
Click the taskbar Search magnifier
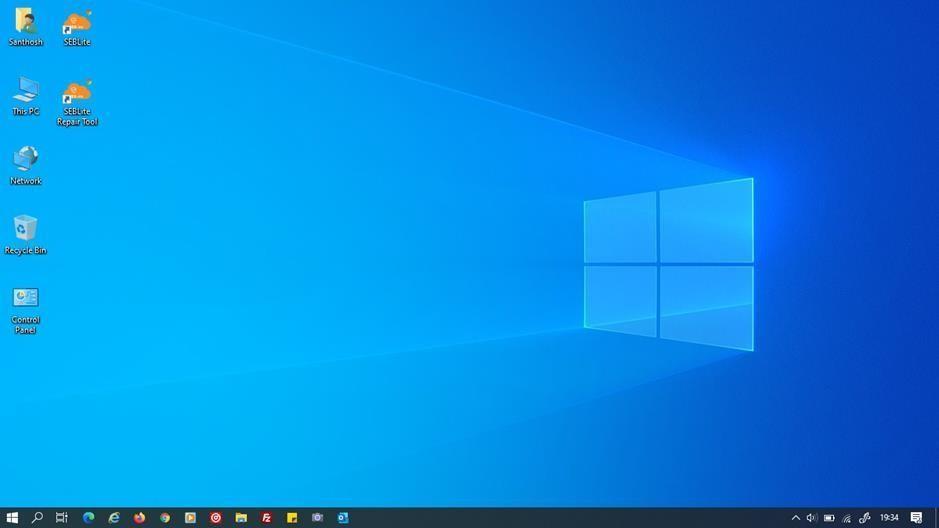pos(37,518)
